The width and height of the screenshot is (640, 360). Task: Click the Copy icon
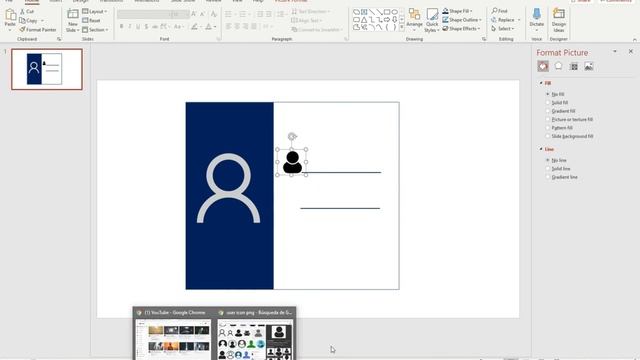point(22,20)
